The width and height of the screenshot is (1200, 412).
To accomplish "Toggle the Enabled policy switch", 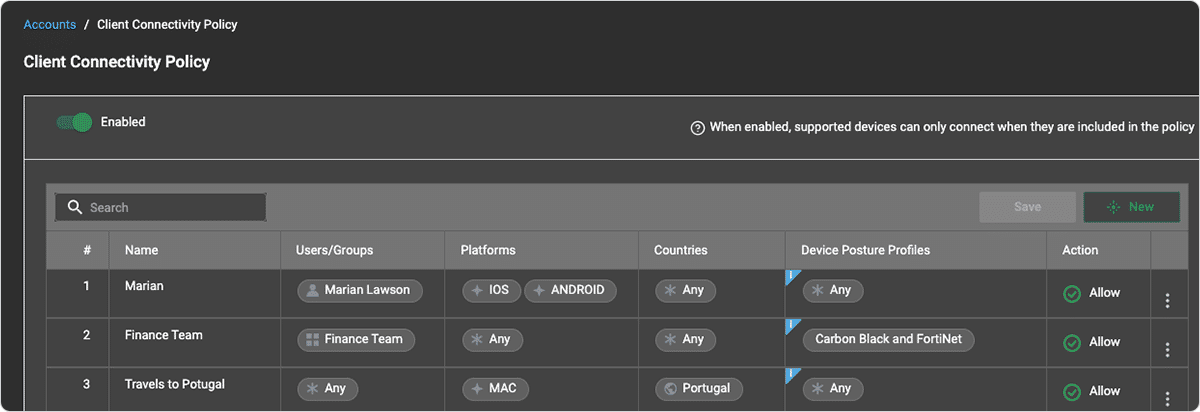I will click(75, 122).
